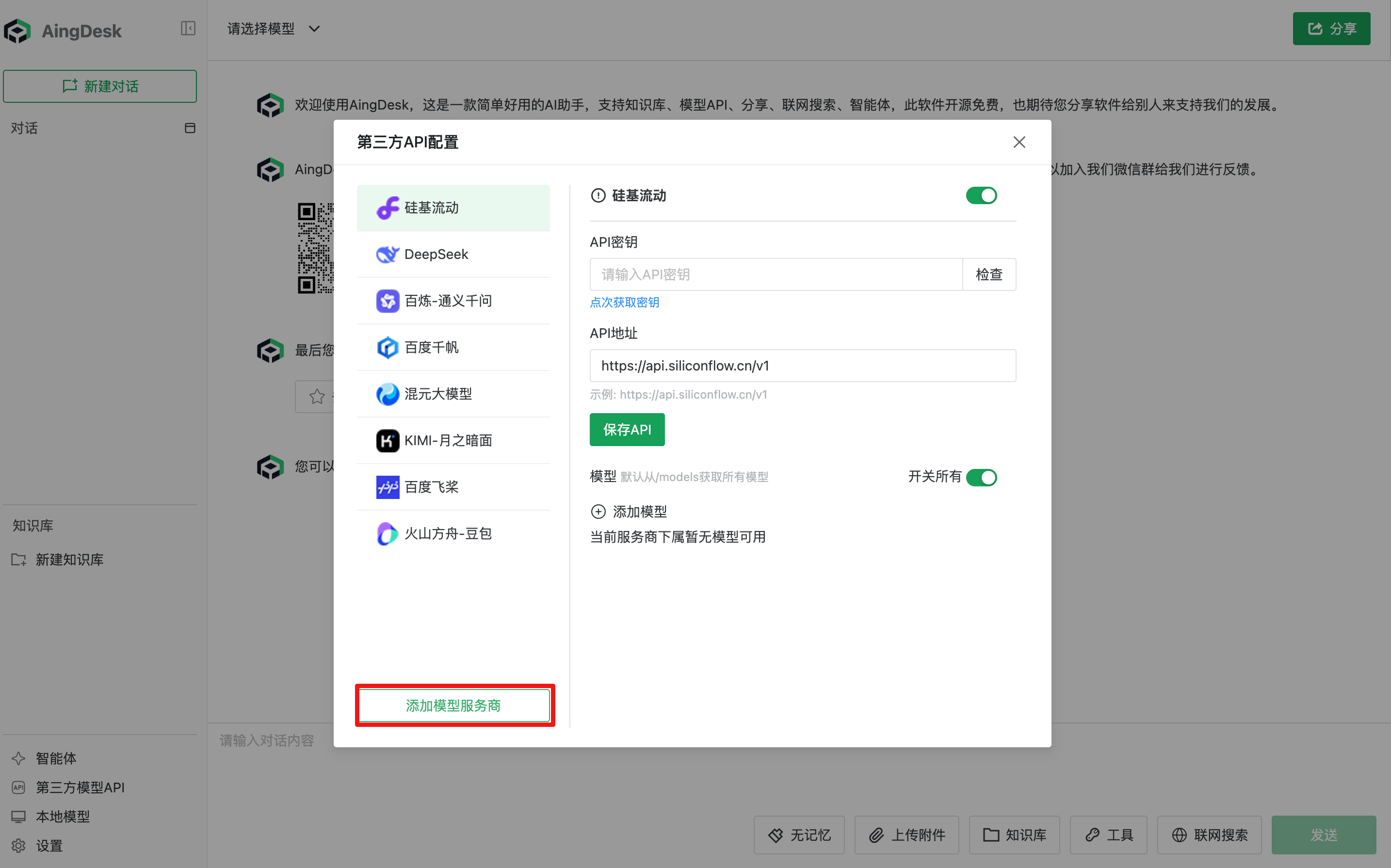
Task: Select the 硅基流动 provider icon
Action: (388, 207)
